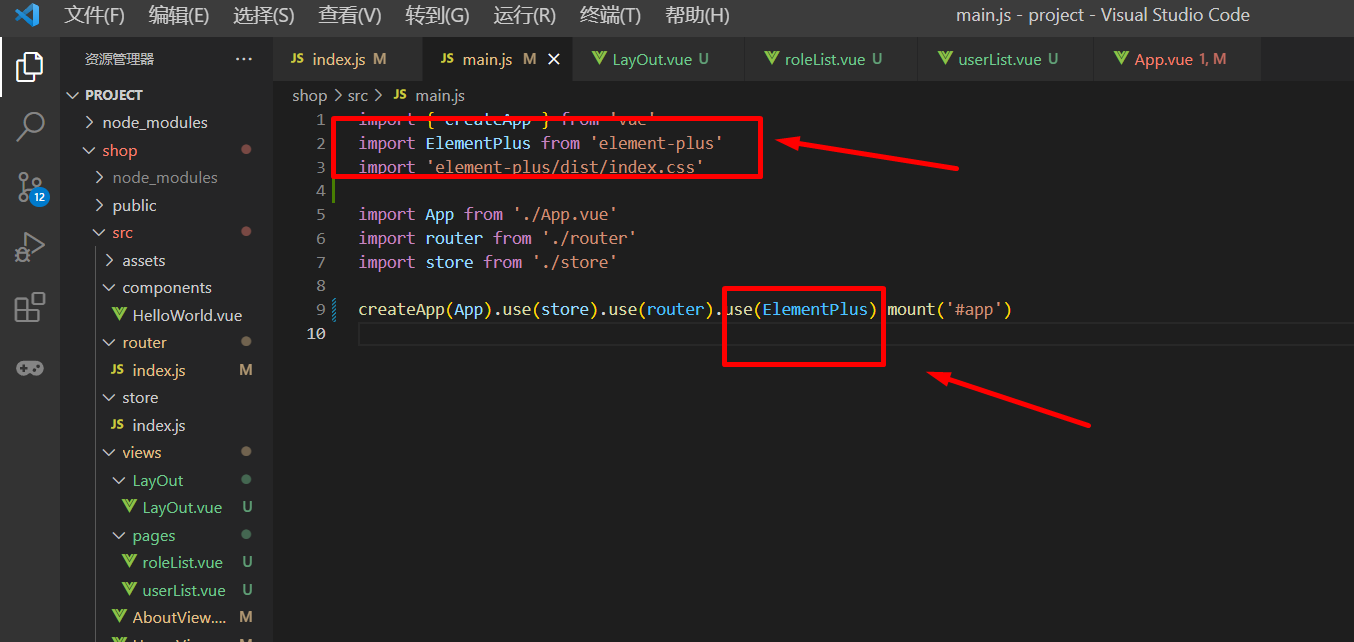Viewport: 1354px width, 642px height.
Task: Close the main.js editor tab
Action: (x=554, y=59)
